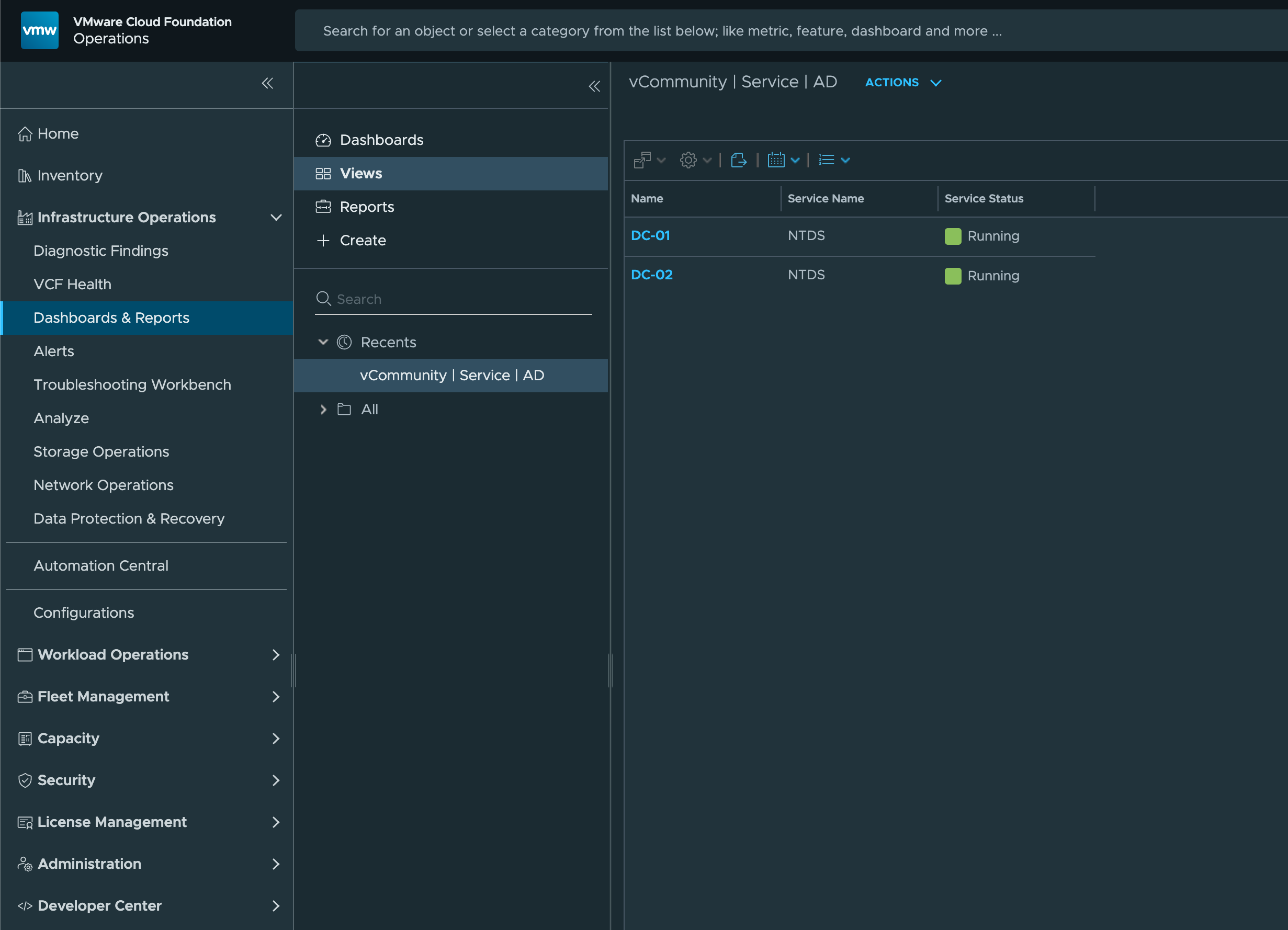The height and width of the screenshot is (930, 1288).
Task: Click the views Search input field
Action: click(460, 299)
